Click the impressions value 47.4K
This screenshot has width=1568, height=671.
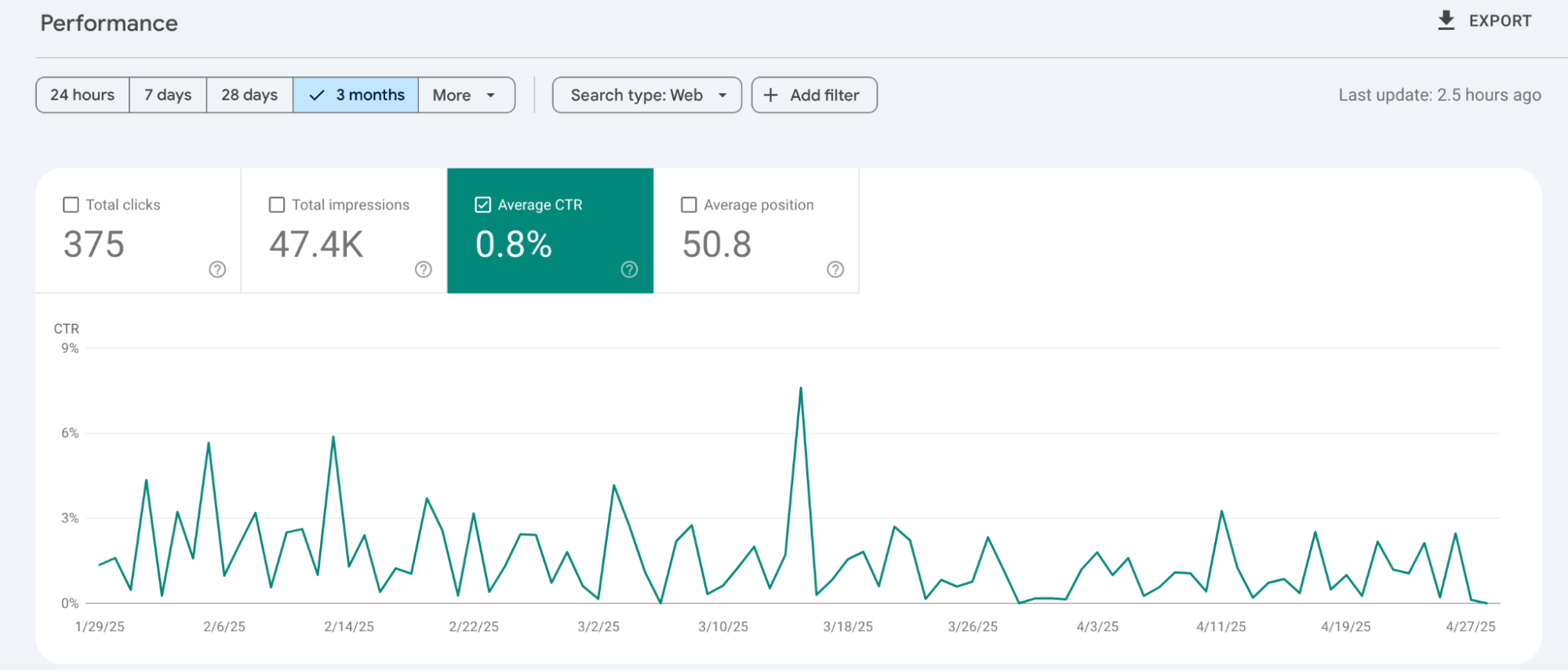[x=316, y=245]
